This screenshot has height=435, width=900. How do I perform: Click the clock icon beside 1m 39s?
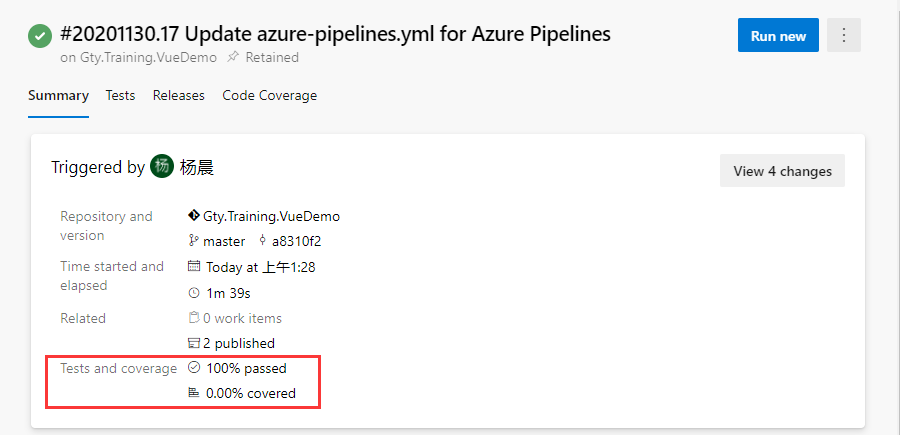click(194, 293)
